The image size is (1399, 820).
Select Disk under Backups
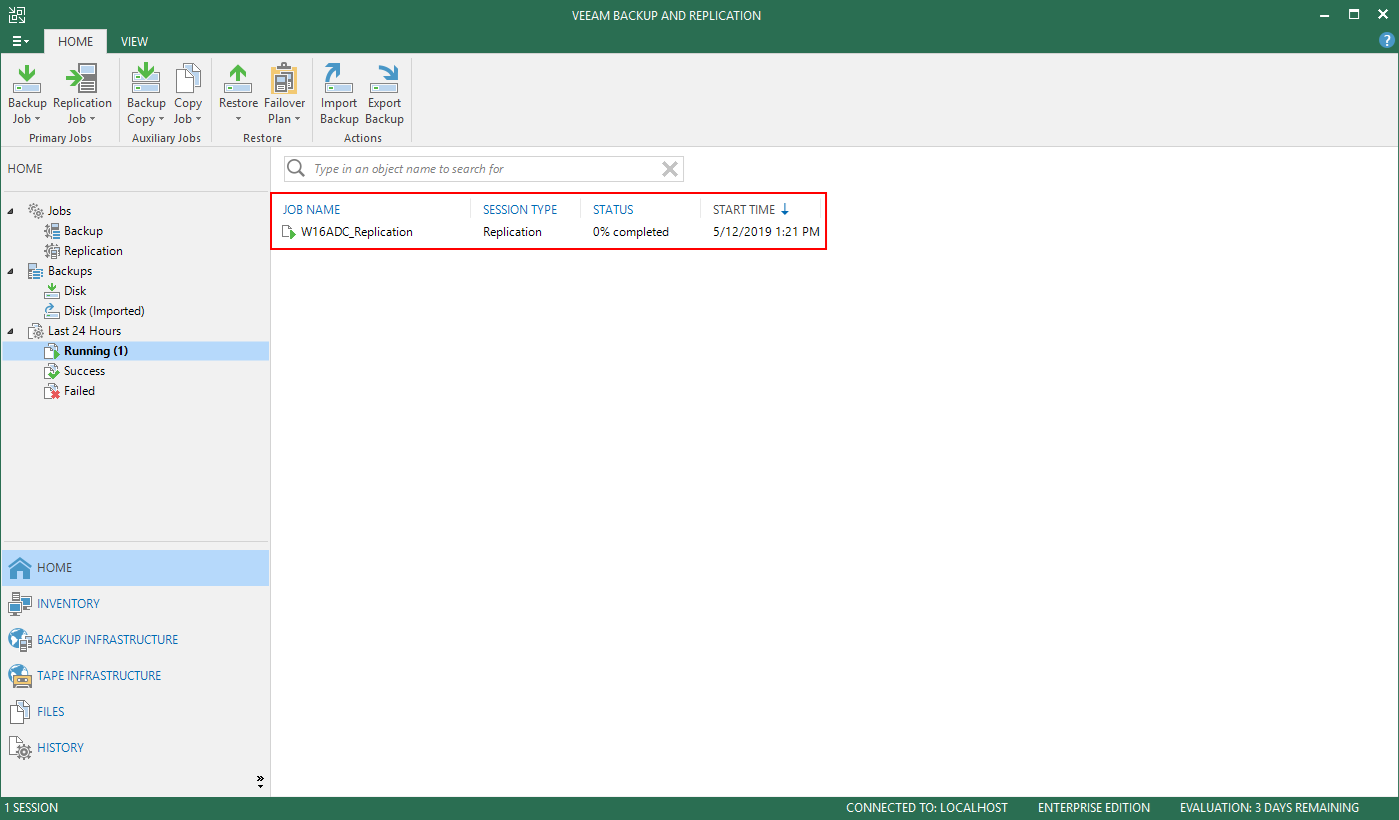click(75, 291)
